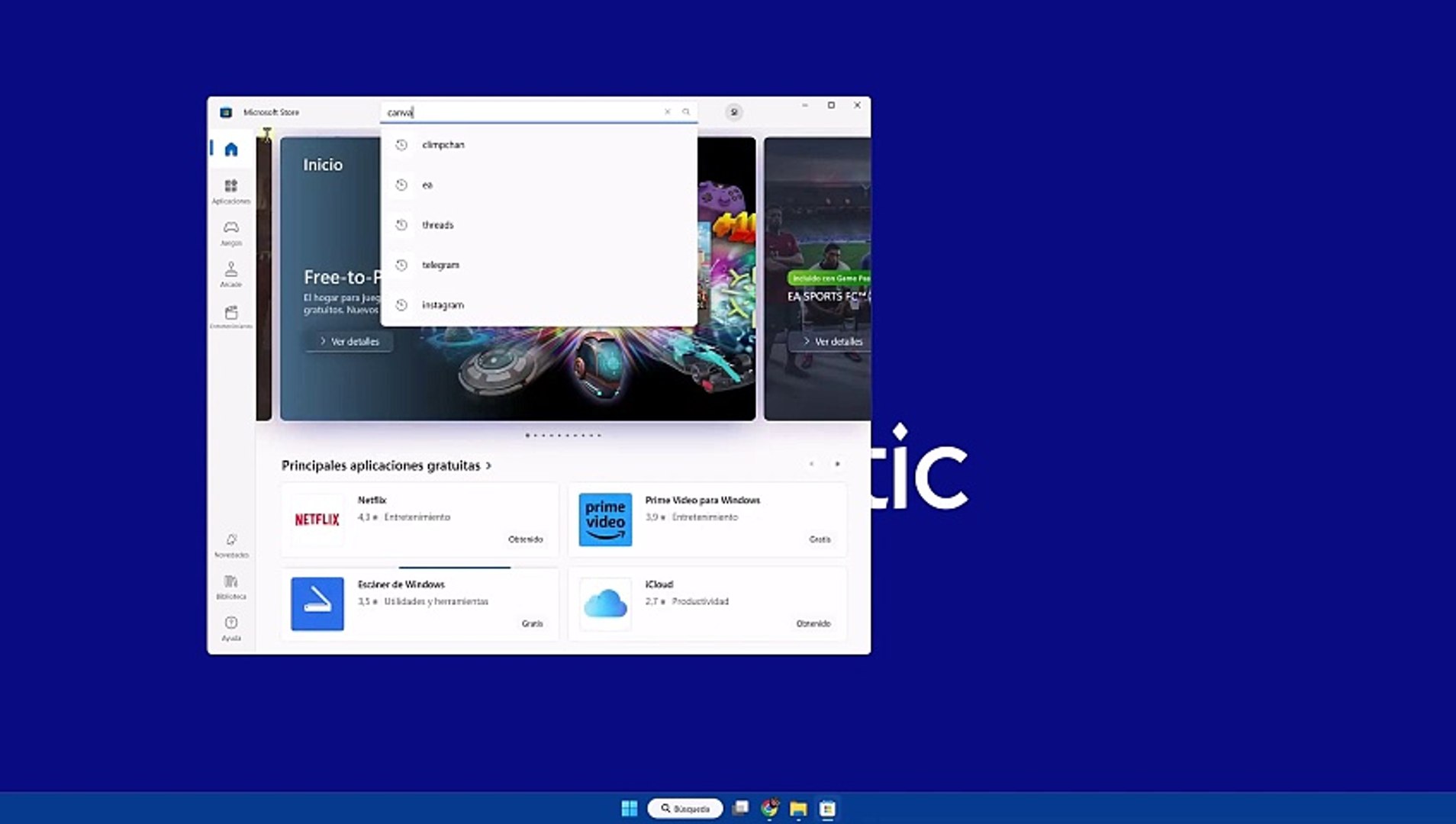Select the Juegos sidebar icon
Screen dimensions: 1456x824
tap(230, 231)
